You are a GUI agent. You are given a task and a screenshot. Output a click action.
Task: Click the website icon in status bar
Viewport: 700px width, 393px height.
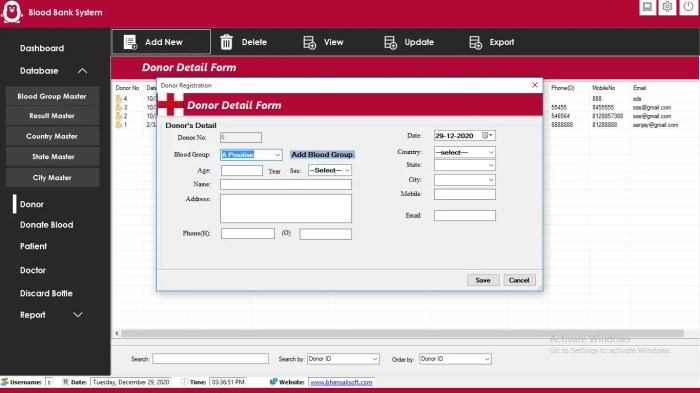[273, 382]
